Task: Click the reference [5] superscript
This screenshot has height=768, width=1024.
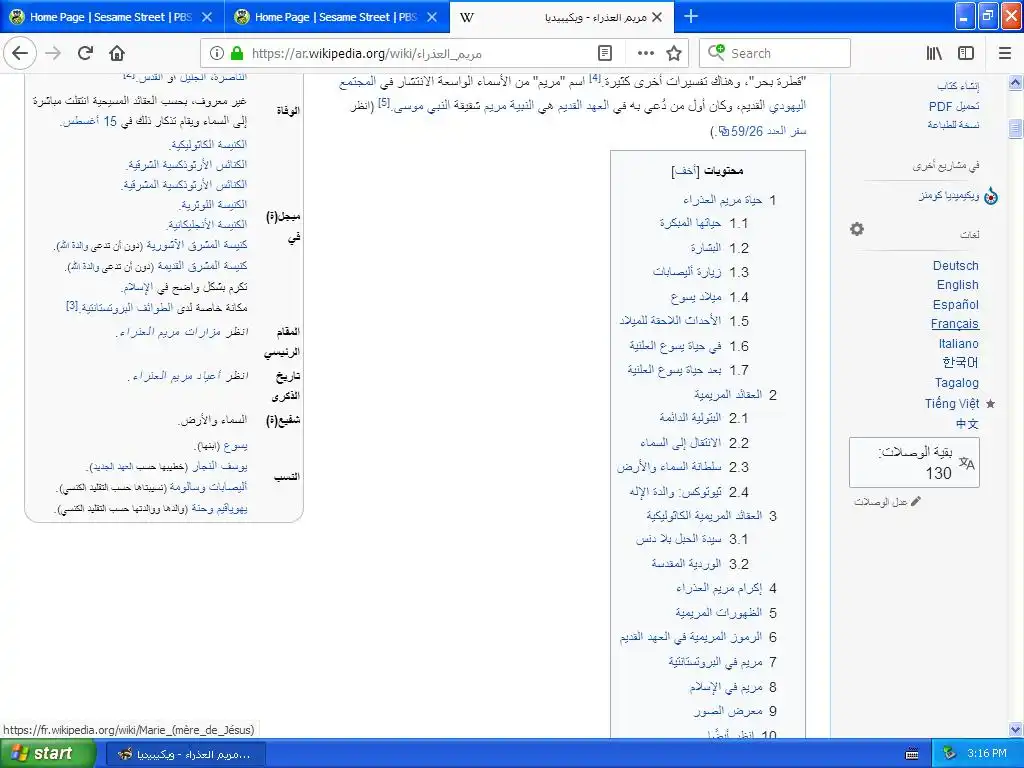Action: click(384, 102)
